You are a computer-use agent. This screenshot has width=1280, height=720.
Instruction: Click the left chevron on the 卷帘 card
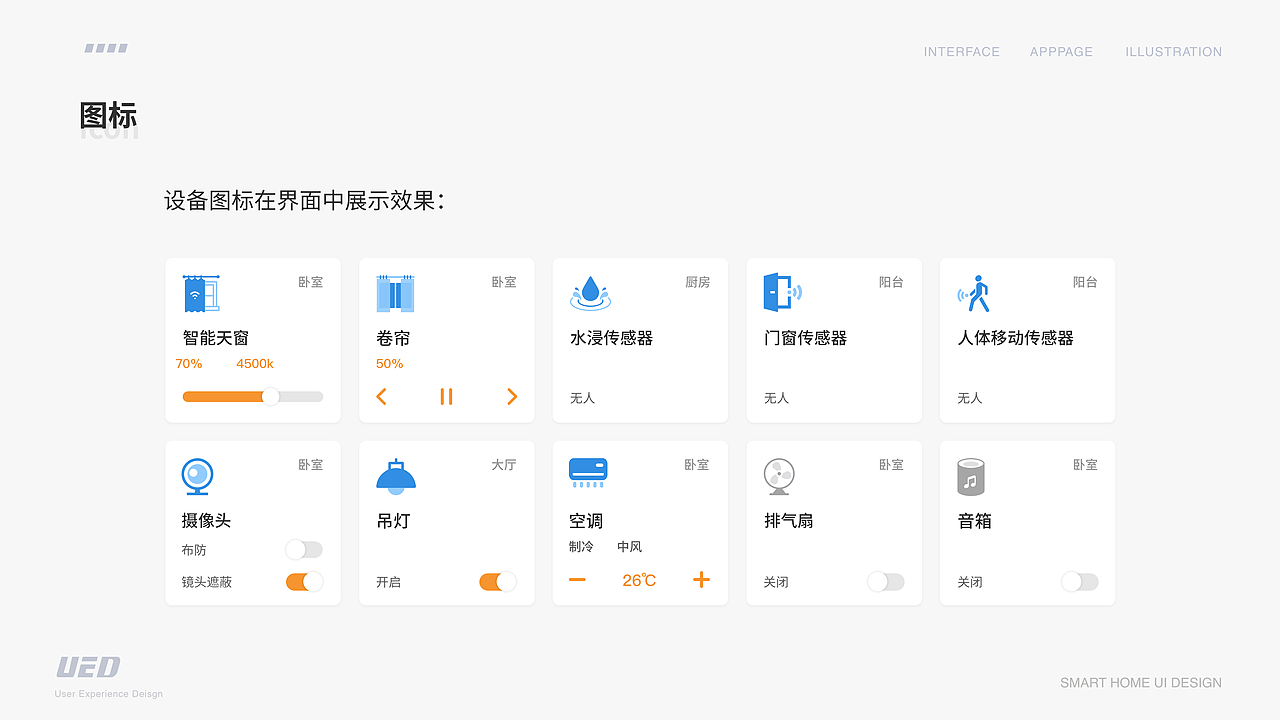(x=381, y=396)
